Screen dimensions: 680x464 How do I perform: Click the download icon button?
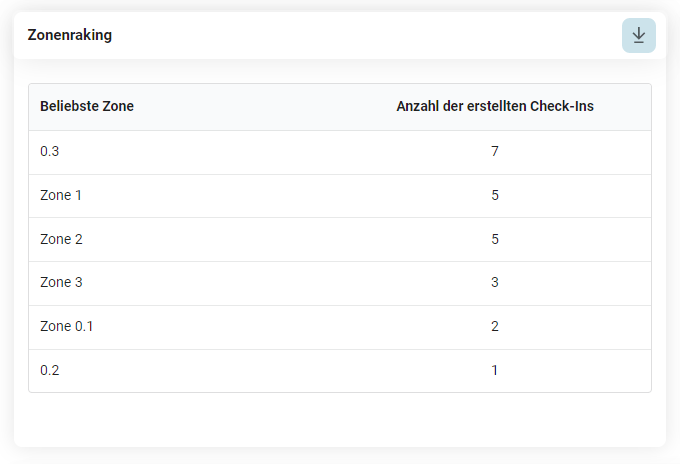(x=638, y=35)
